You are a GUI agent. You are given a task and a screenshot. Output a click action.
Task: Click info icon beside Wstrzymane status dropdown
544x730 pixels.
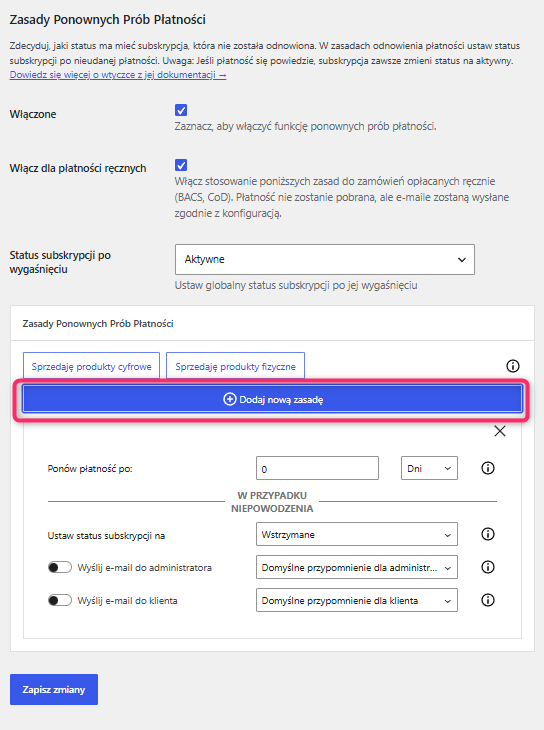(488, 534)
